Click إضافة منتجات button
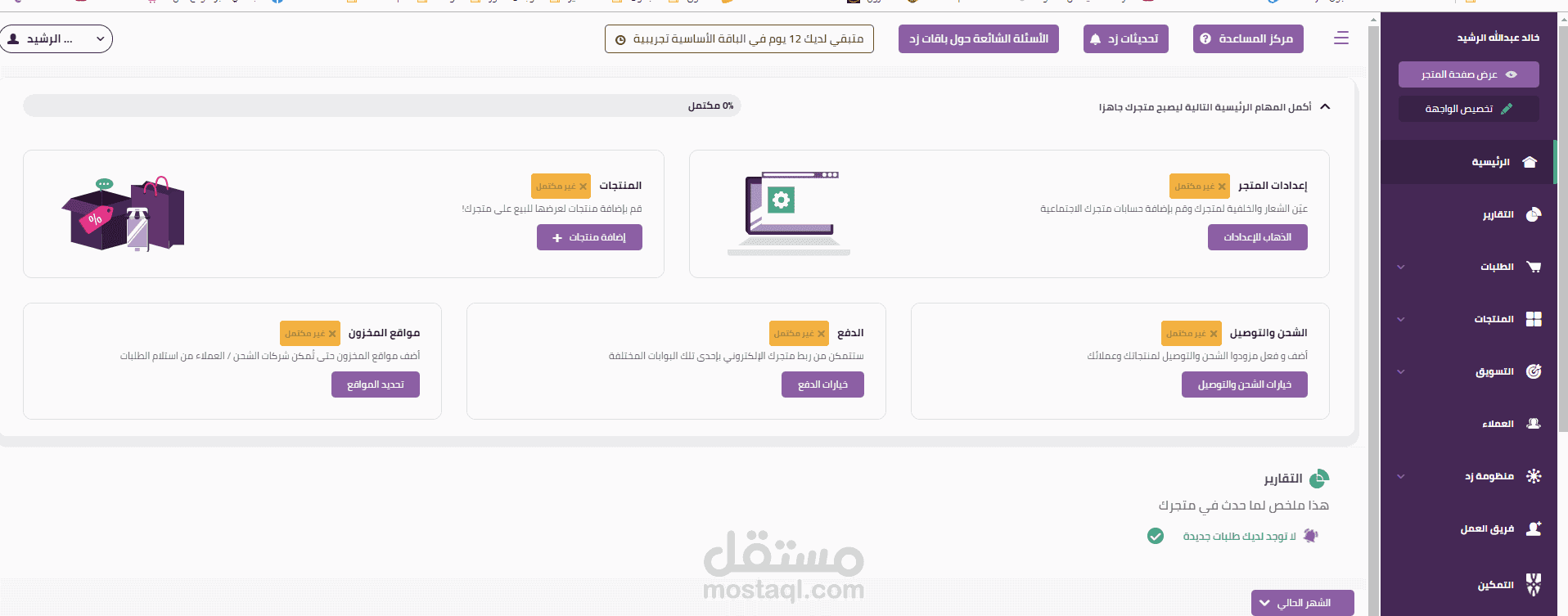 tap(589, 237)
